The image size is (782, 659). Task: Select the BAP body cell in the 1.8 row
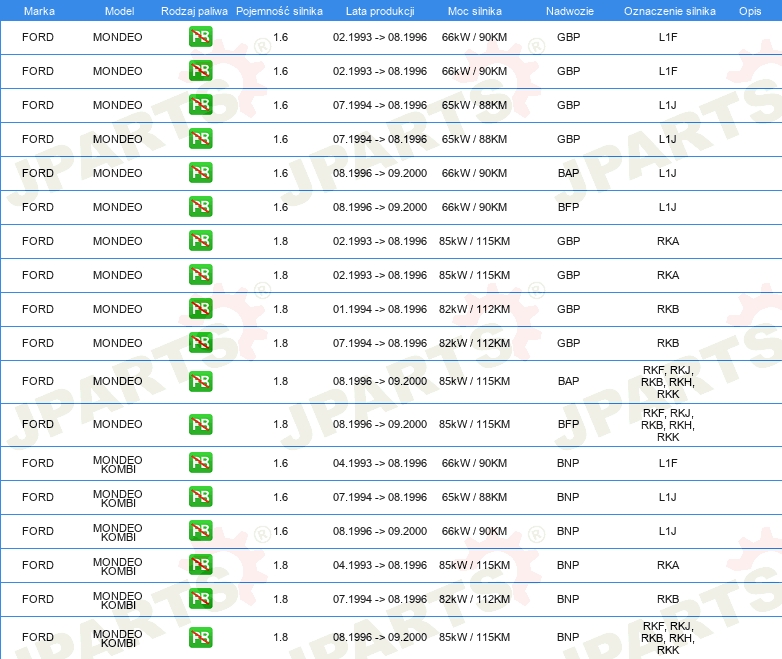pos(569,381)
